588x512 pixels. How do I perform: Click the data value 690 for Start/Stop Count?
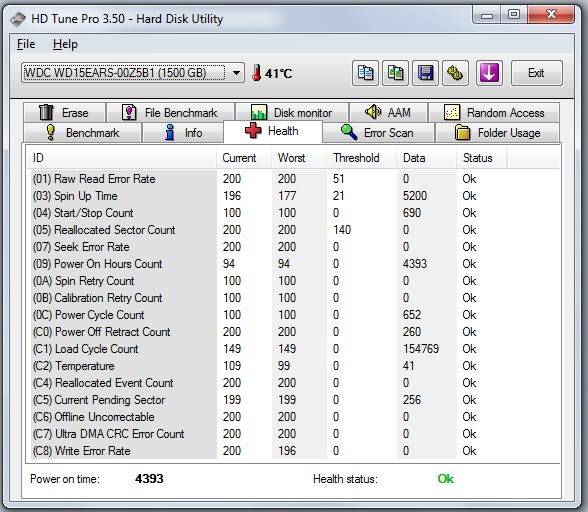[412, 213]
